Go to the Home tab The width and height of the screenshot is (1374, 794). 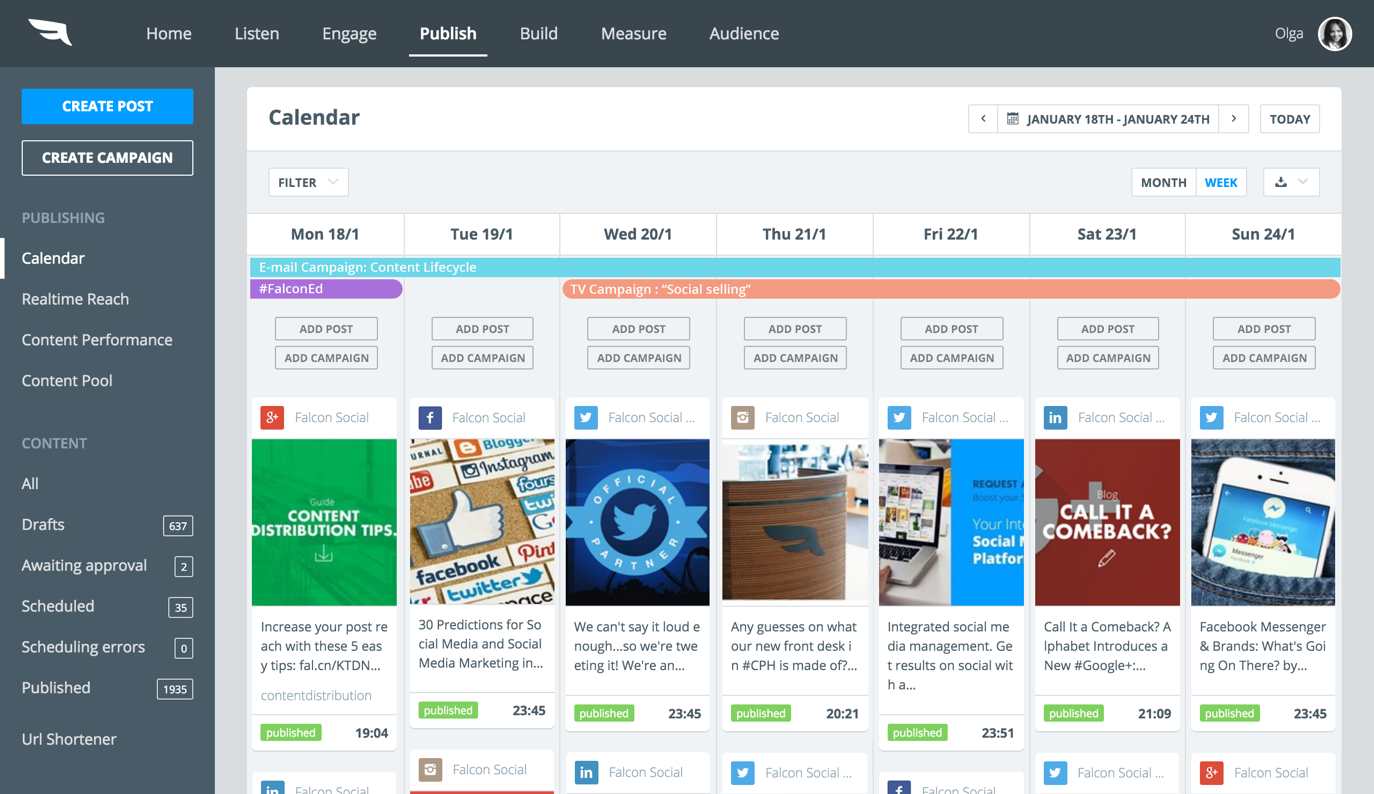coord(169,33)
